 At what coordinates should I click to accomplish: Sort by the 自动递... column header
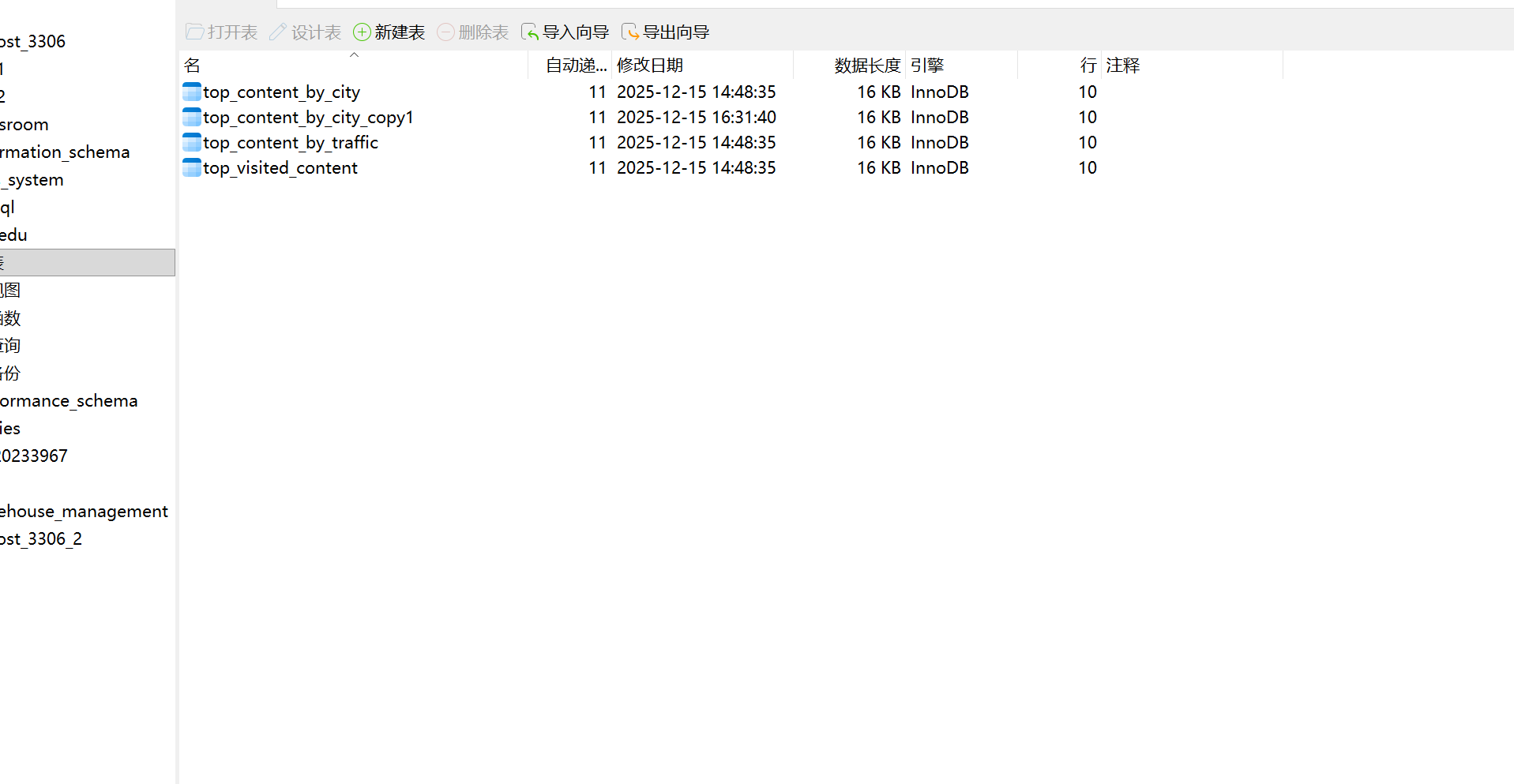[570, 66]
